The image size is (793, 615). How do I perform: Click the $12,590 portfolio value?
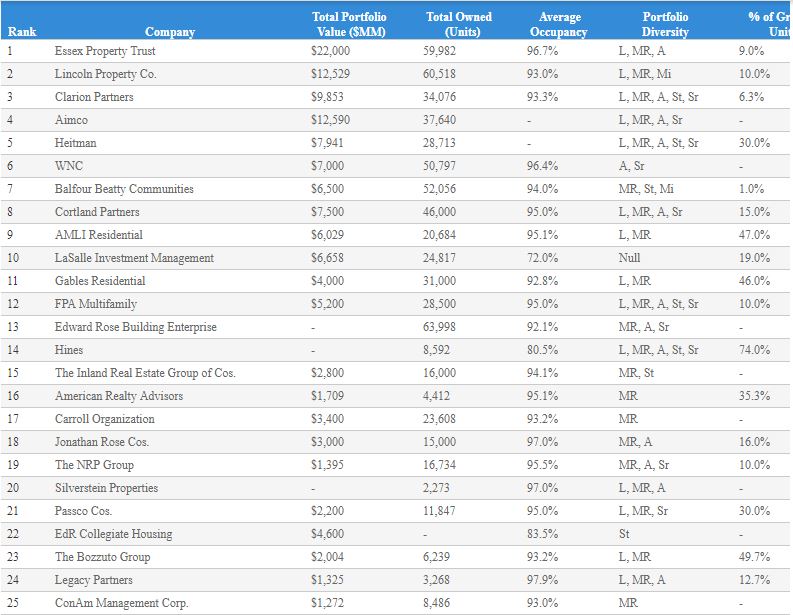point(330,120)
